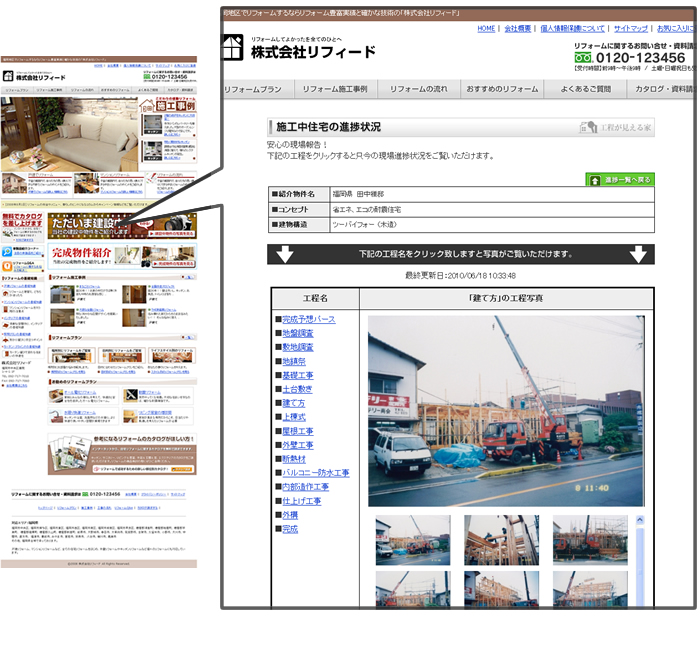
Task: Select the よくあるご質問 menu tab
Action: [x=585, y=89]
